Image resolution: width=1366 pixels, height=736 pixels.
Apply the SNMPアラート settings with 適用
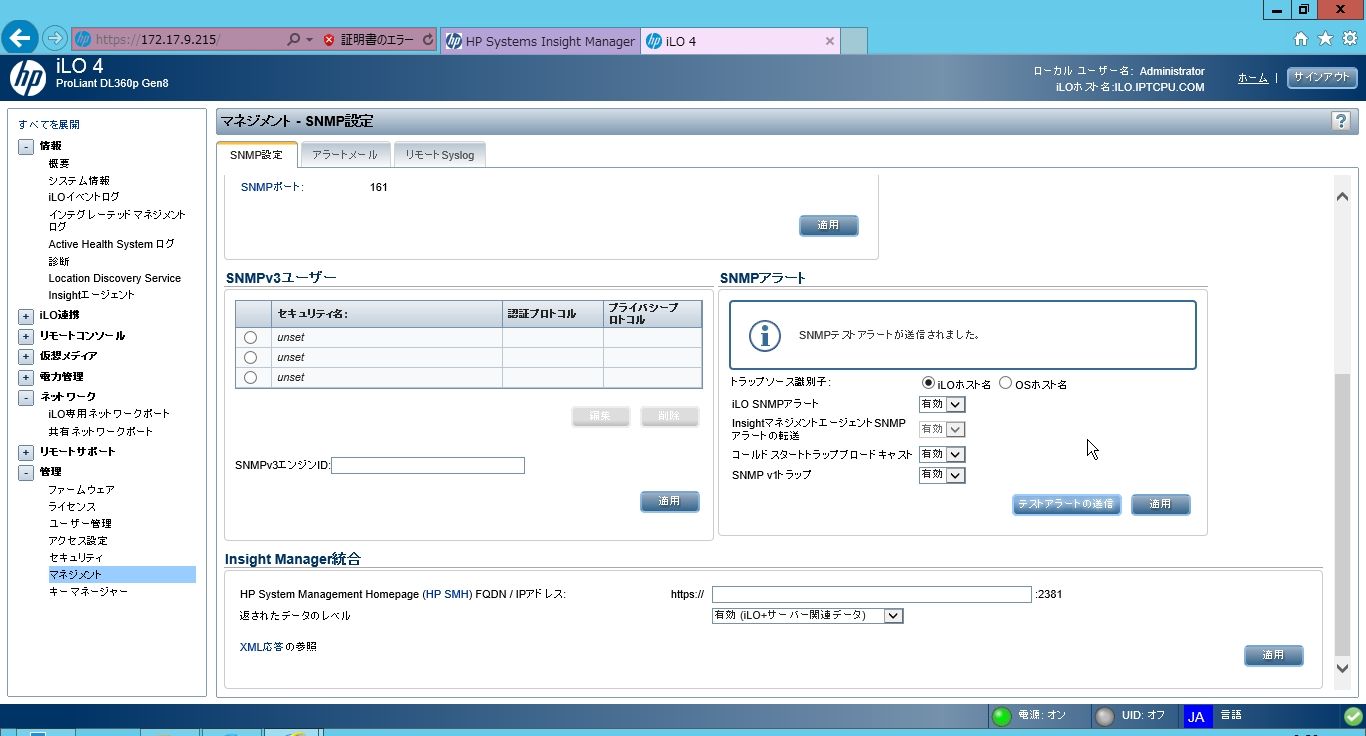tap(1160, 504)
